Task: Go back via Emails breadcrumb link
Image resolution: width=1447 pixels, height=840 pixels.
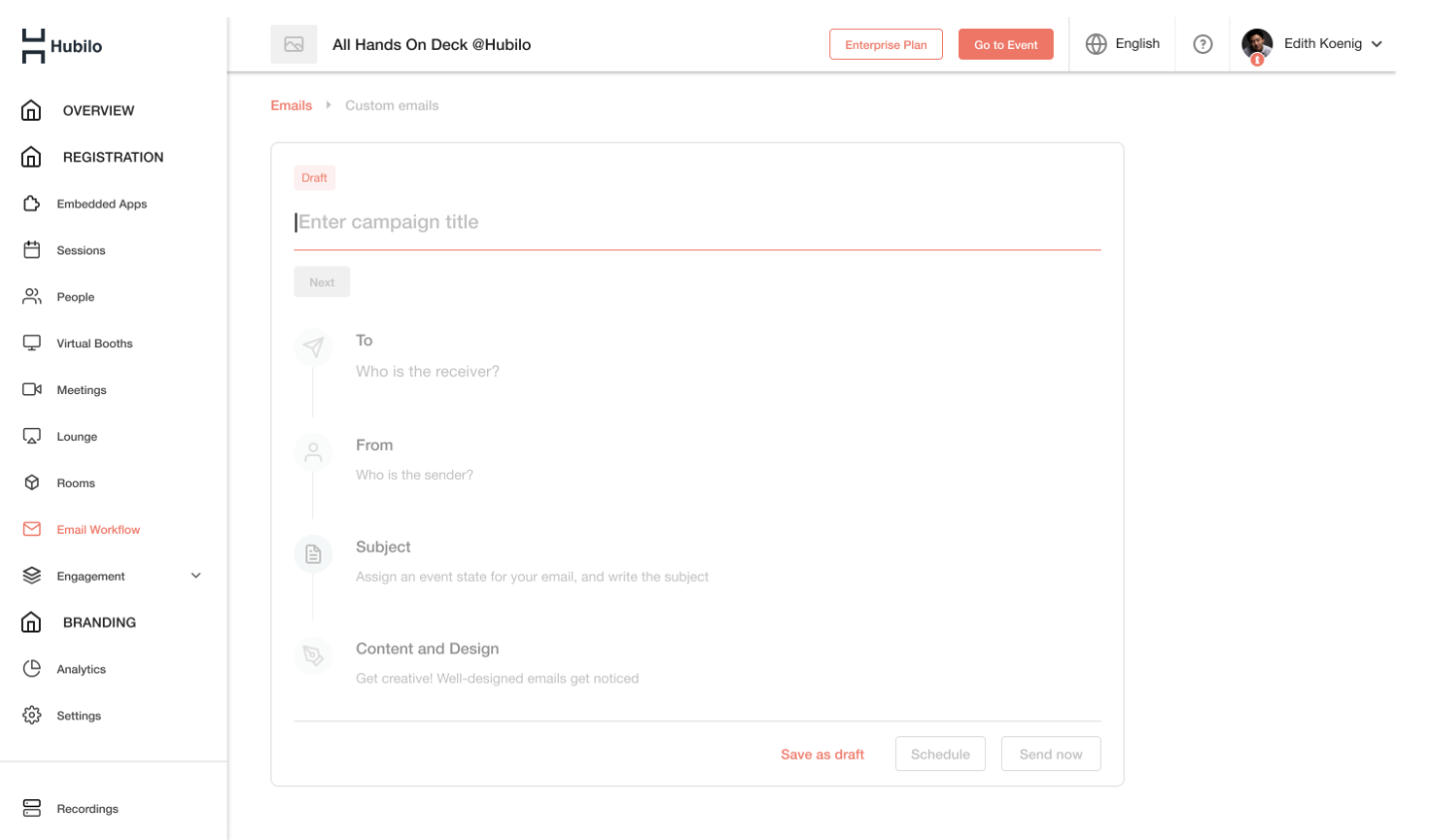Action: click(x=291, y=105)
